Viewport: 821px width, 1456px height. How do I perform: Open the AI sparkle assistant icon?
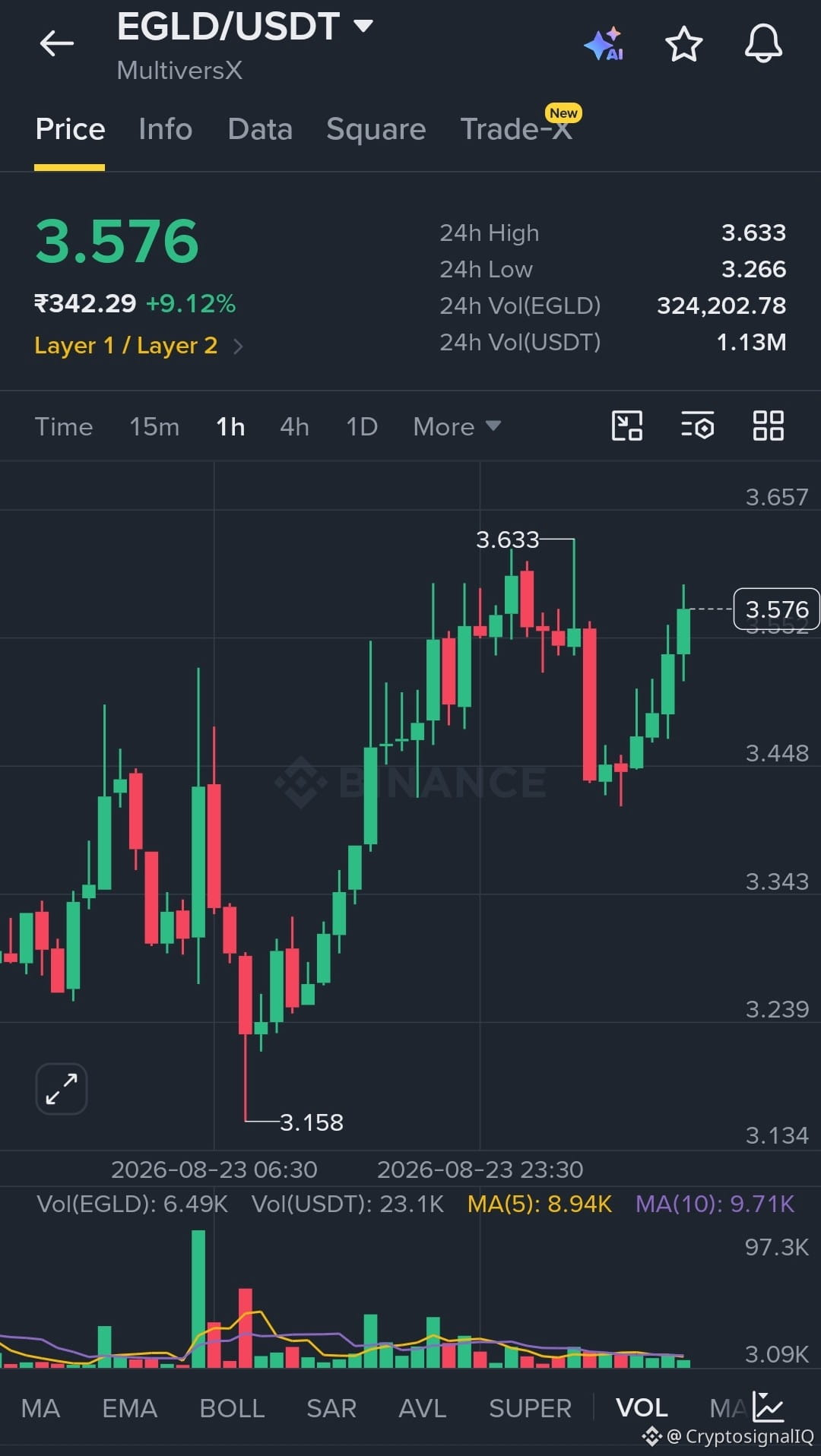click(604, 44)
